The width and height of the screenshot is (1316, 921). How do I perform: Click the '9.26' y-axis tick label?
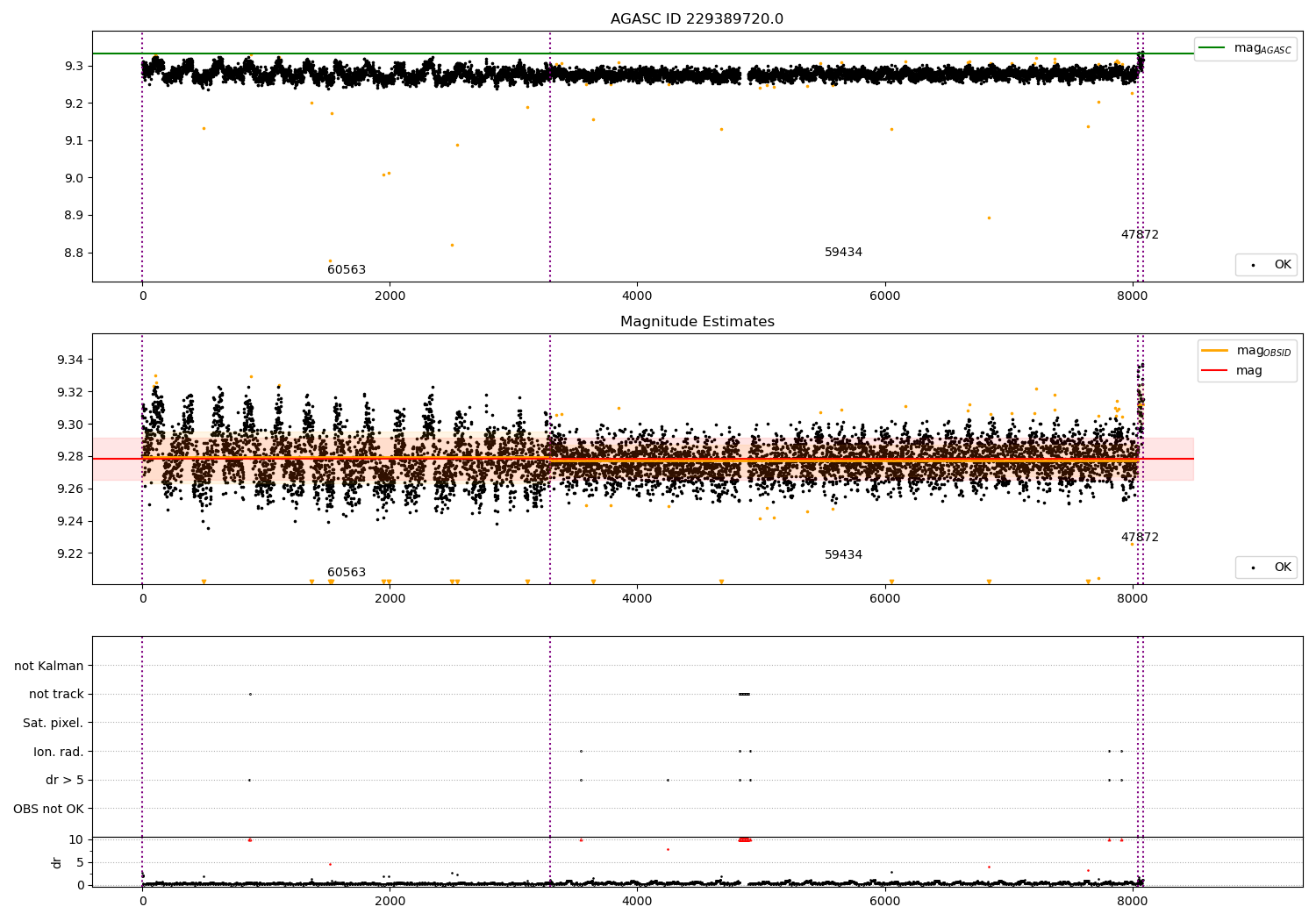click(71, 489)
